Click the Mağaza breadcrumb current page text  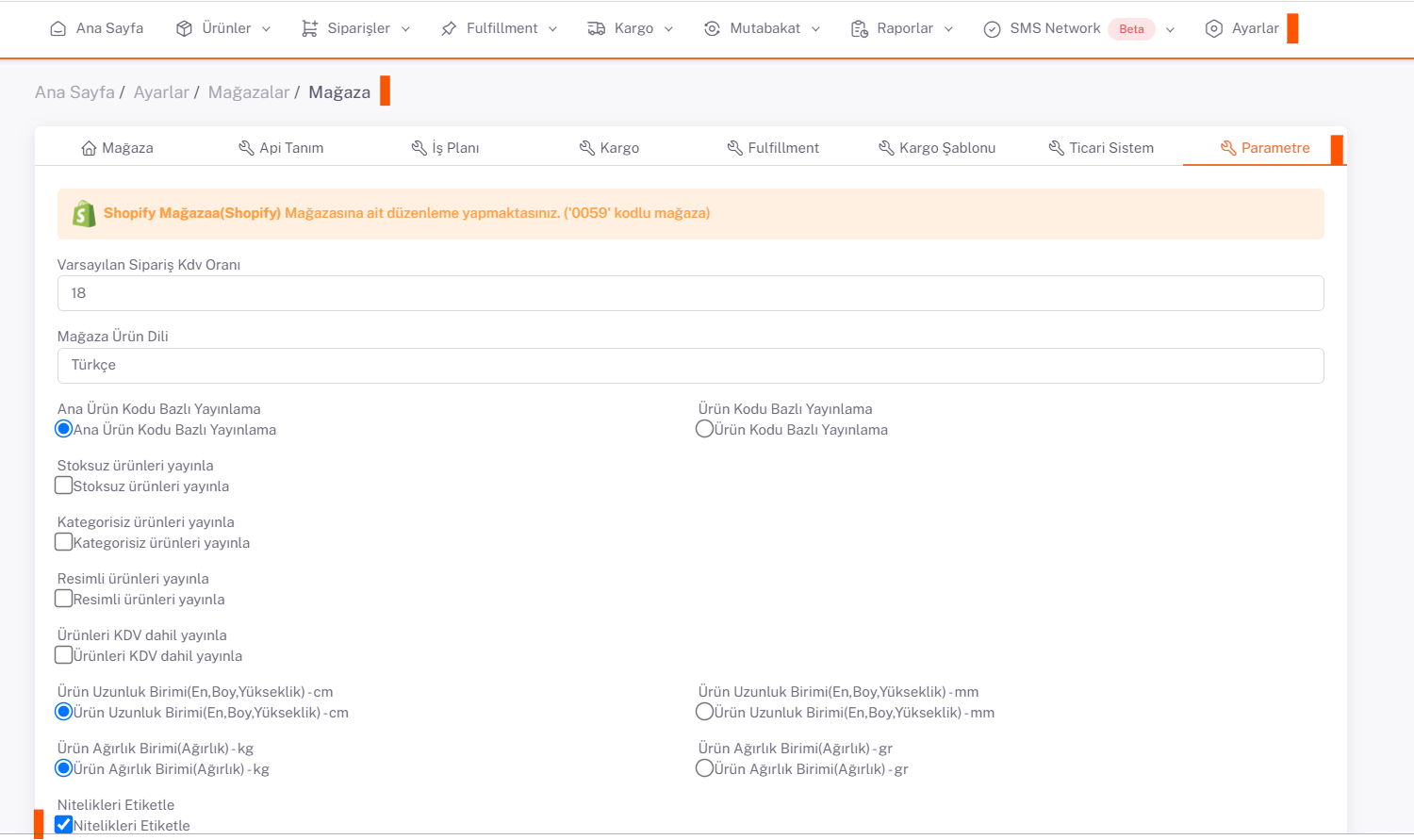339,92
